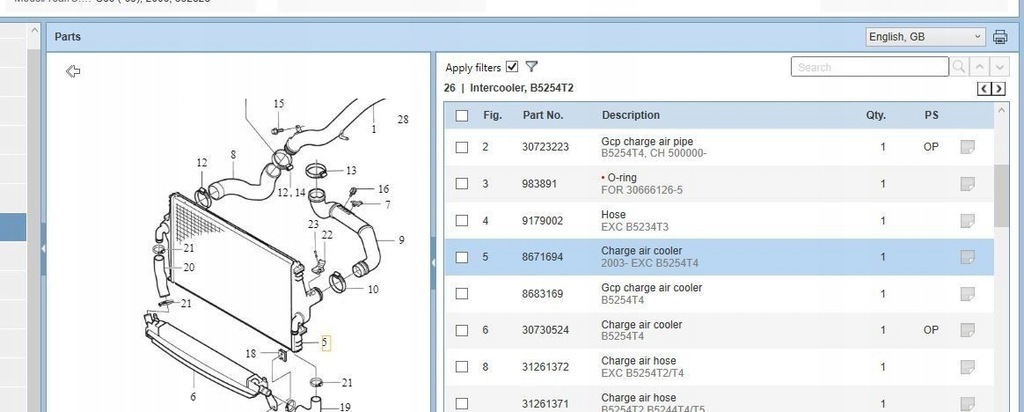Screen dimensions: 1024x412
Task: Open the note icon for part 31261372
Action: pyautogui.click(x=967, y=367)
